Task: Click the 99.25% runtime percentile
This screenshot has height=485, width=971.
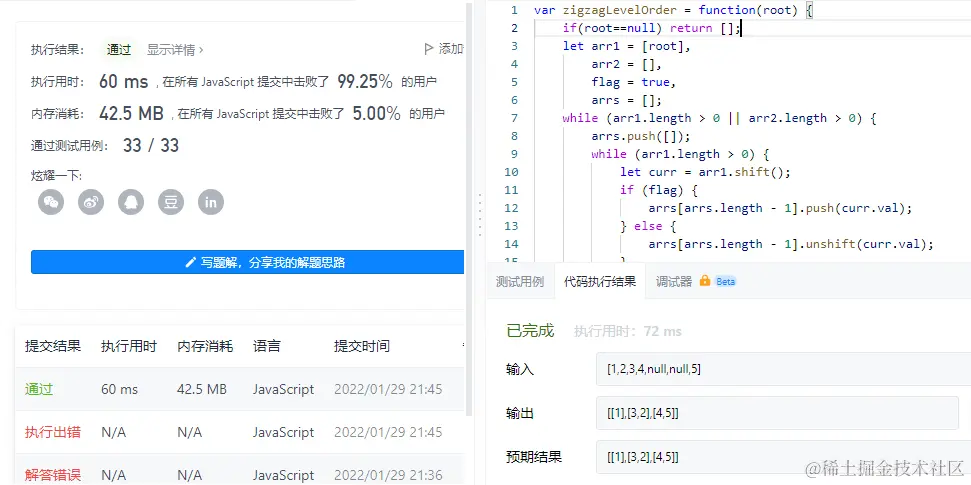Action: 365,81
